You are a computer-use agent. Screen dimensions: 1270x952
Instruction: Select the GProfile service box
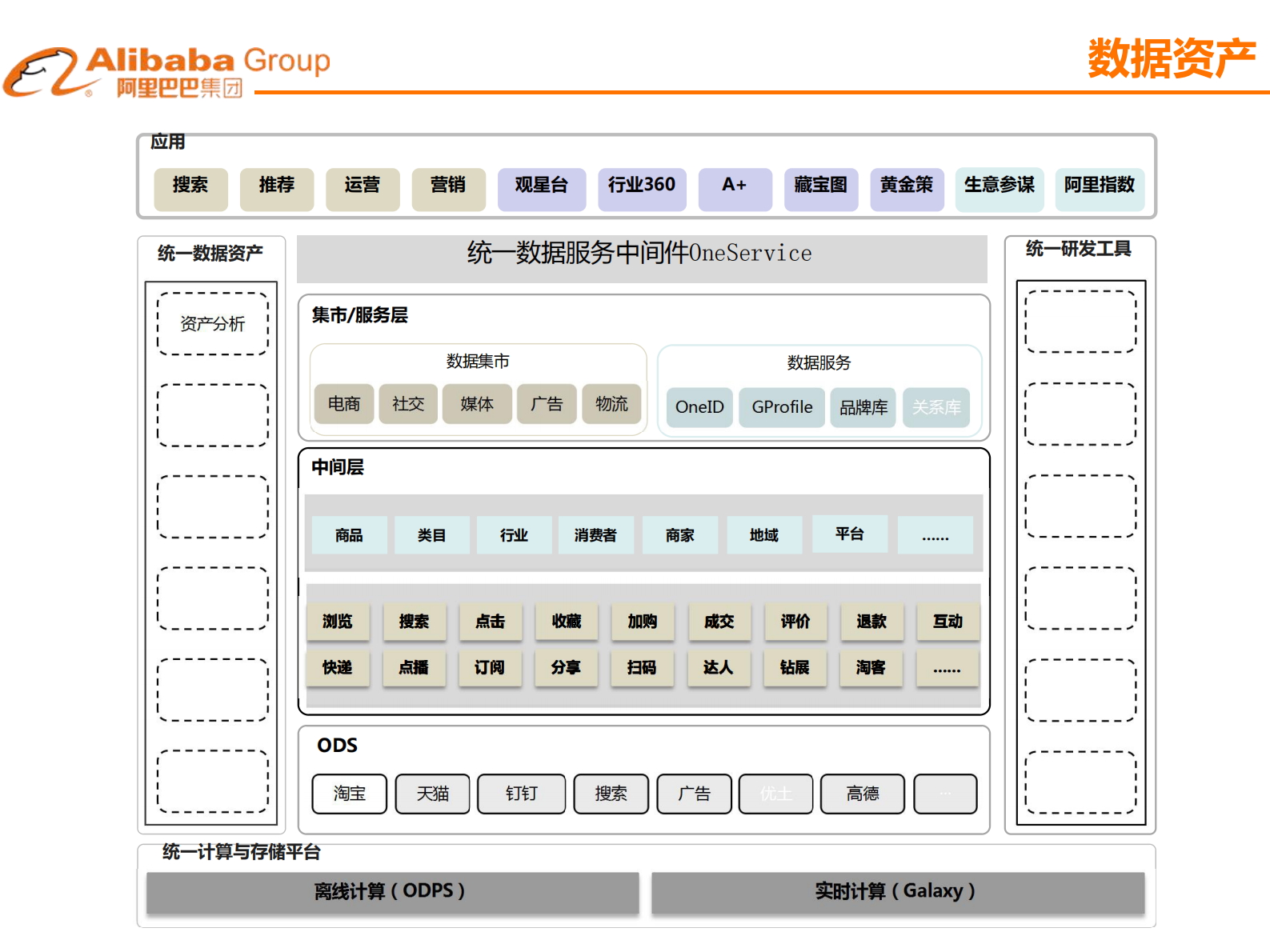782,407
